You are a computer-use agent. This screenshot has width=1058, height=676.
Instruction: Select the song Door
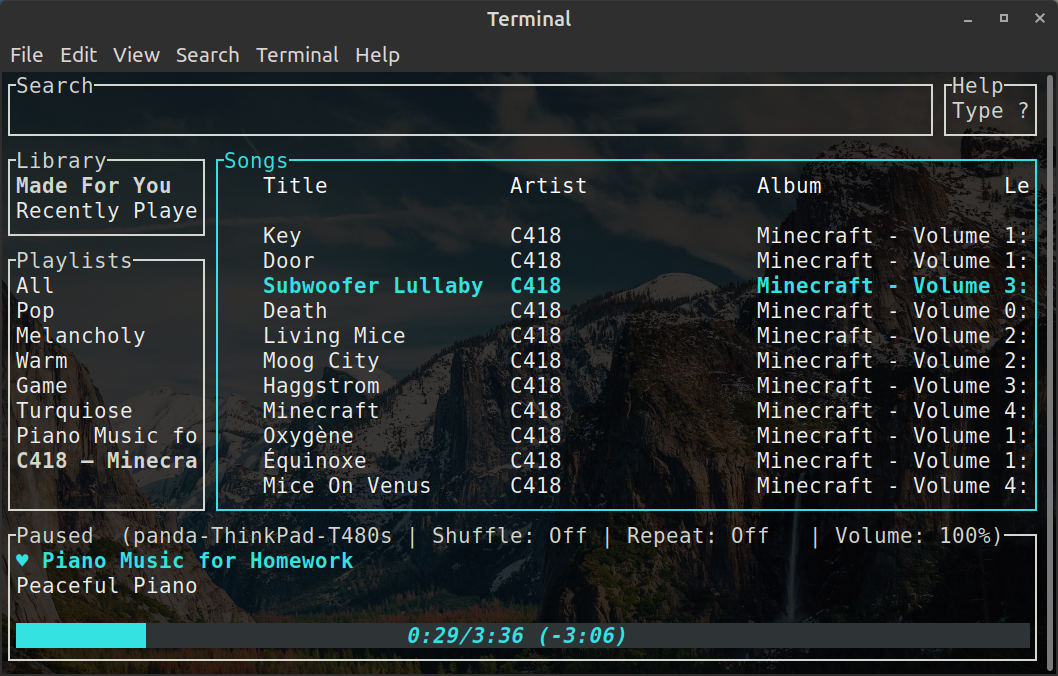pos(289,261)
